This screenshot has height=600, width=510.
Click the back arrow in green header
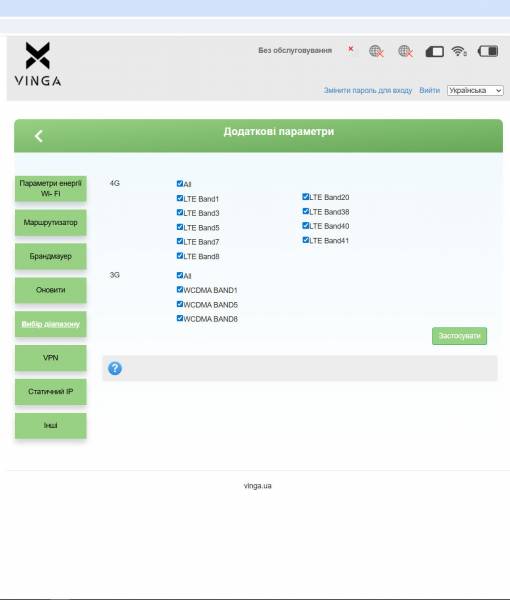tap(39, 136)
